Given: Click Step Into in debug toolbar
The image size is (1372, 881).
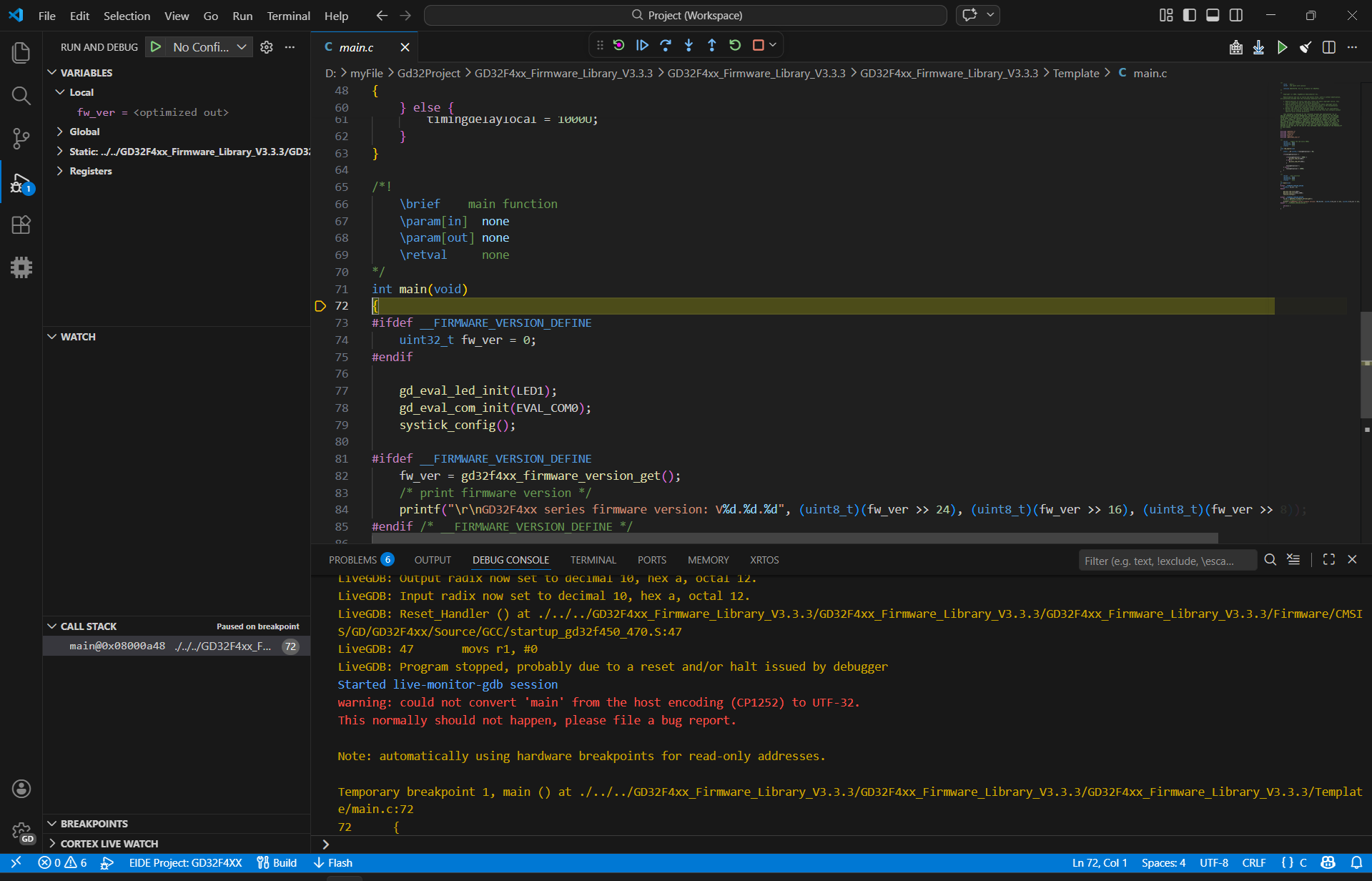Looking at the screenshot, I should click(689, 45).
